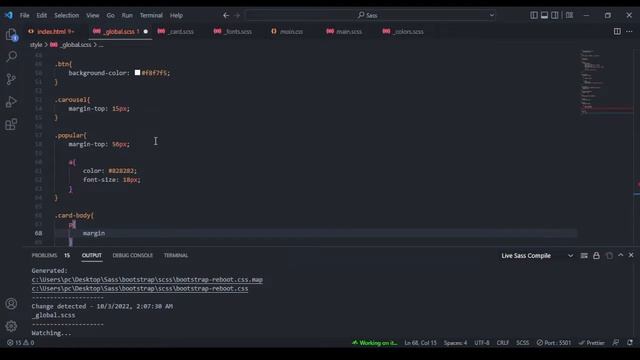Screen dimensions: 640x360
Task: Clear the output panel
Action: pos(584,256)
